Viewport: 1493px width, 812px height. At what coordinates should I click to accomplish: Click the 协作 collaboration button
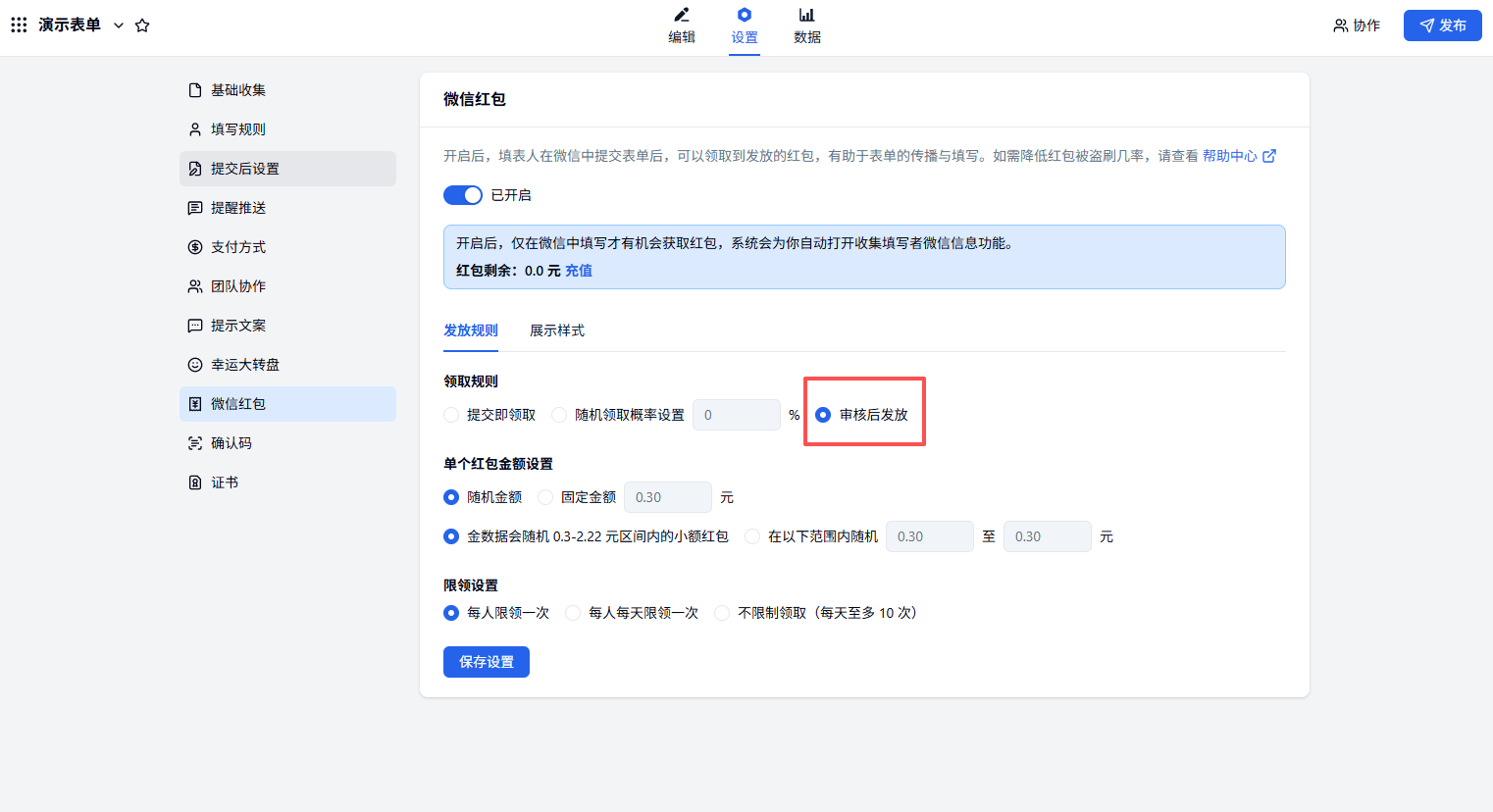[x=1357, y=25]
